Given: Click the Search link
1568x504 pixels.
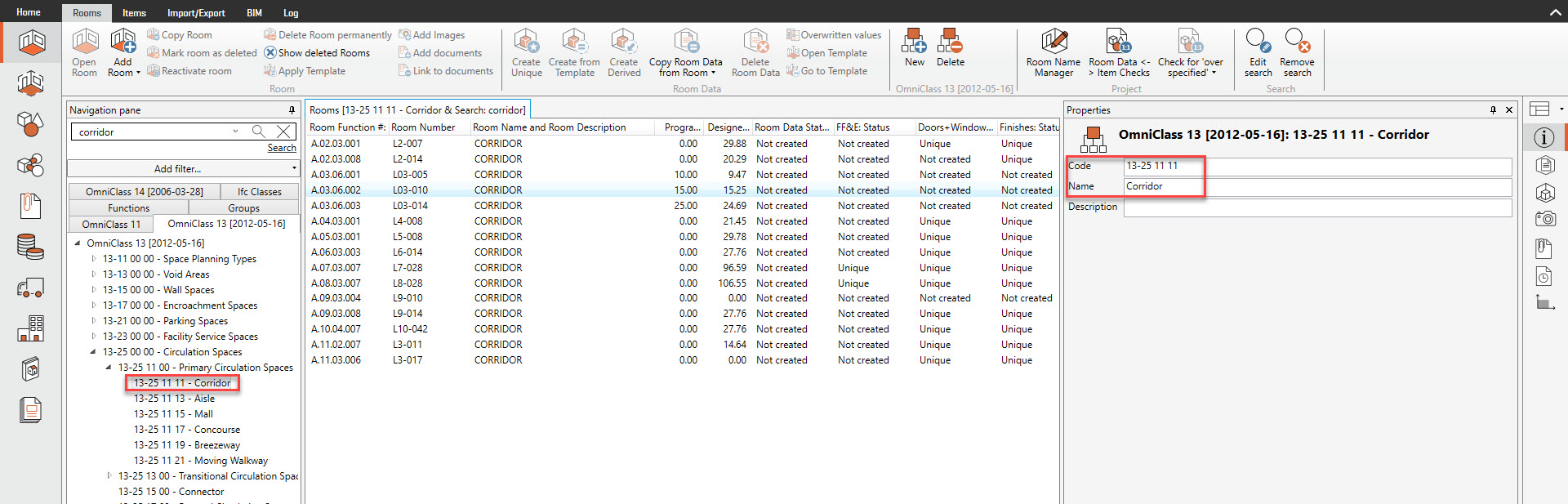Looking at the screenshot, I should pos(282,148).
